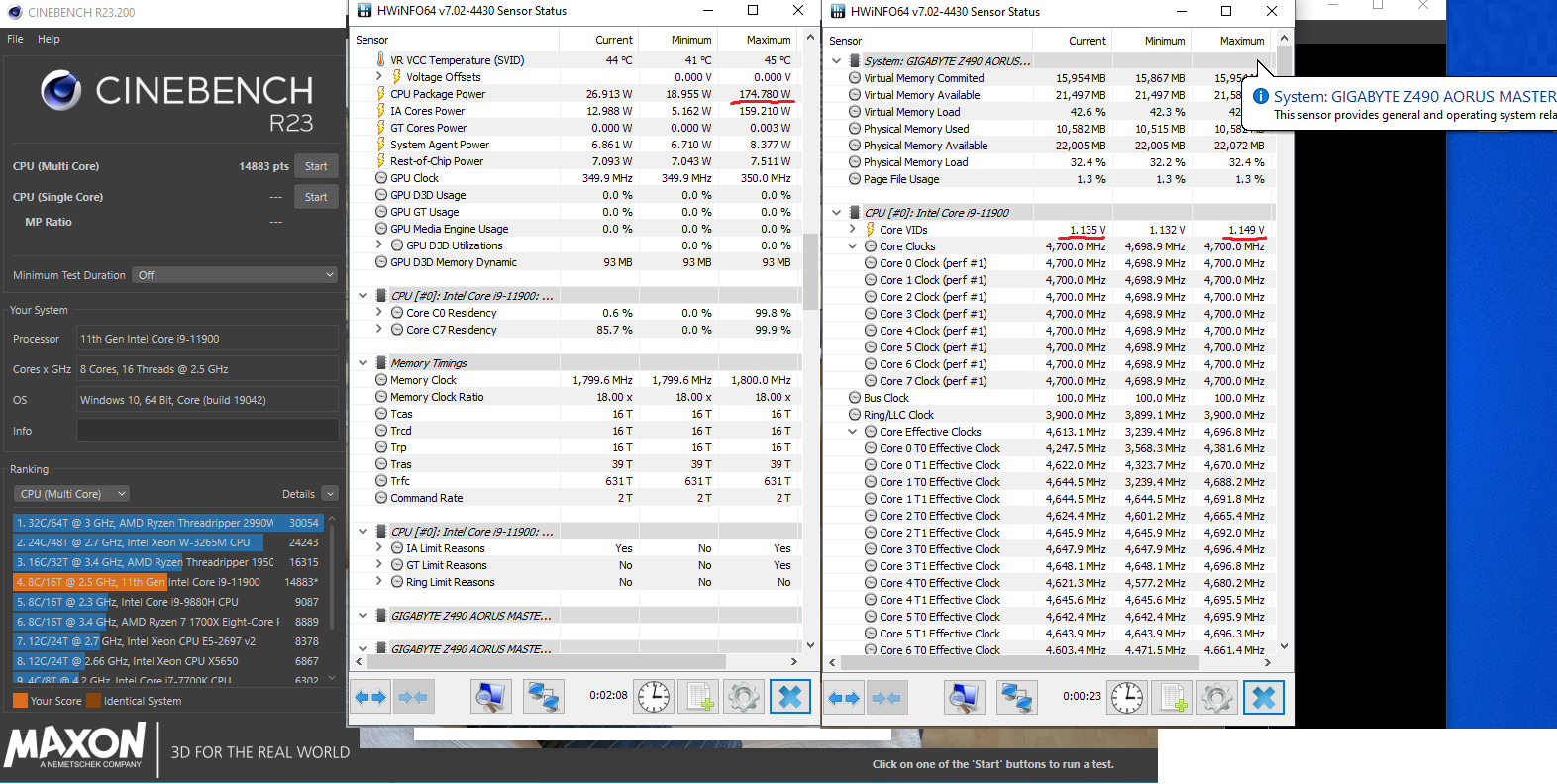
Task: Select the Intel Xeon W-3265M ranking row
Action: (167, 542)
